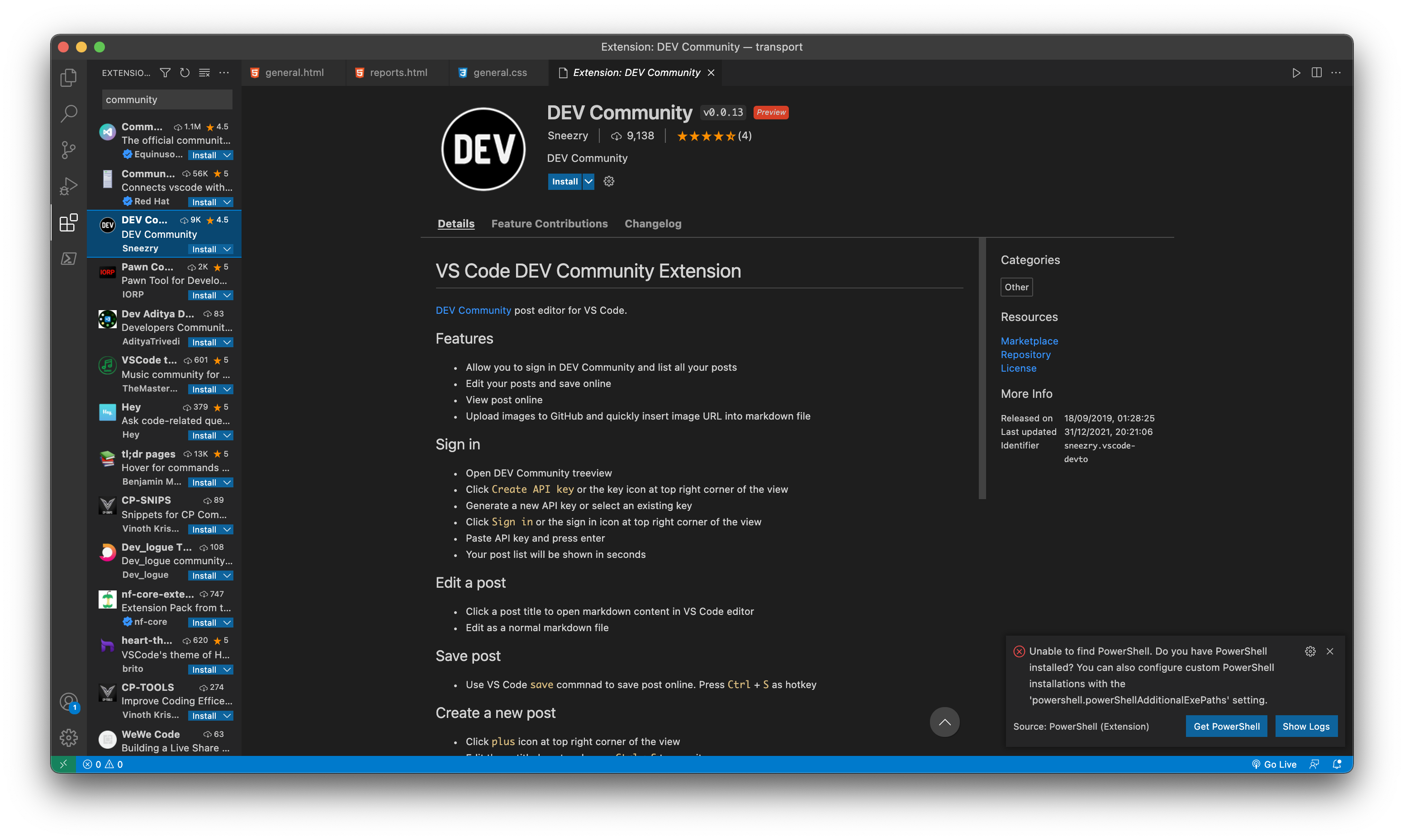Expand Install dropdown for Red Hat extension
The width and height of the screenshot is (1404, 840).
coord(227,202)
